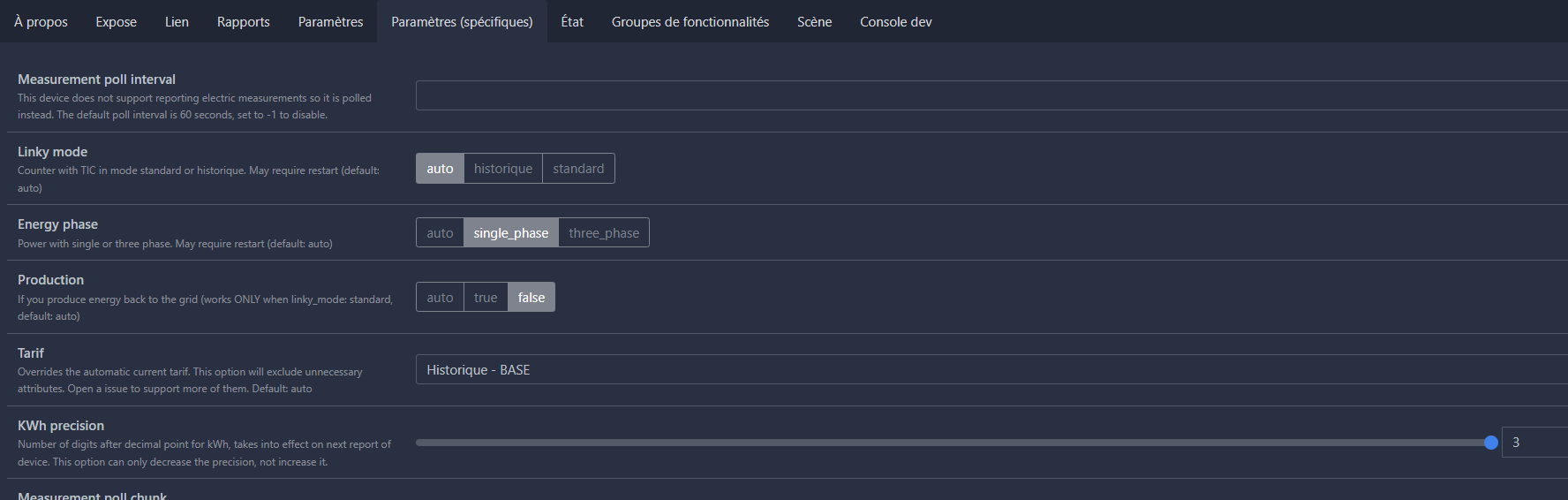The image size is (1568, 500).
Task: Open the À propos tab
Action: (41, 21)
